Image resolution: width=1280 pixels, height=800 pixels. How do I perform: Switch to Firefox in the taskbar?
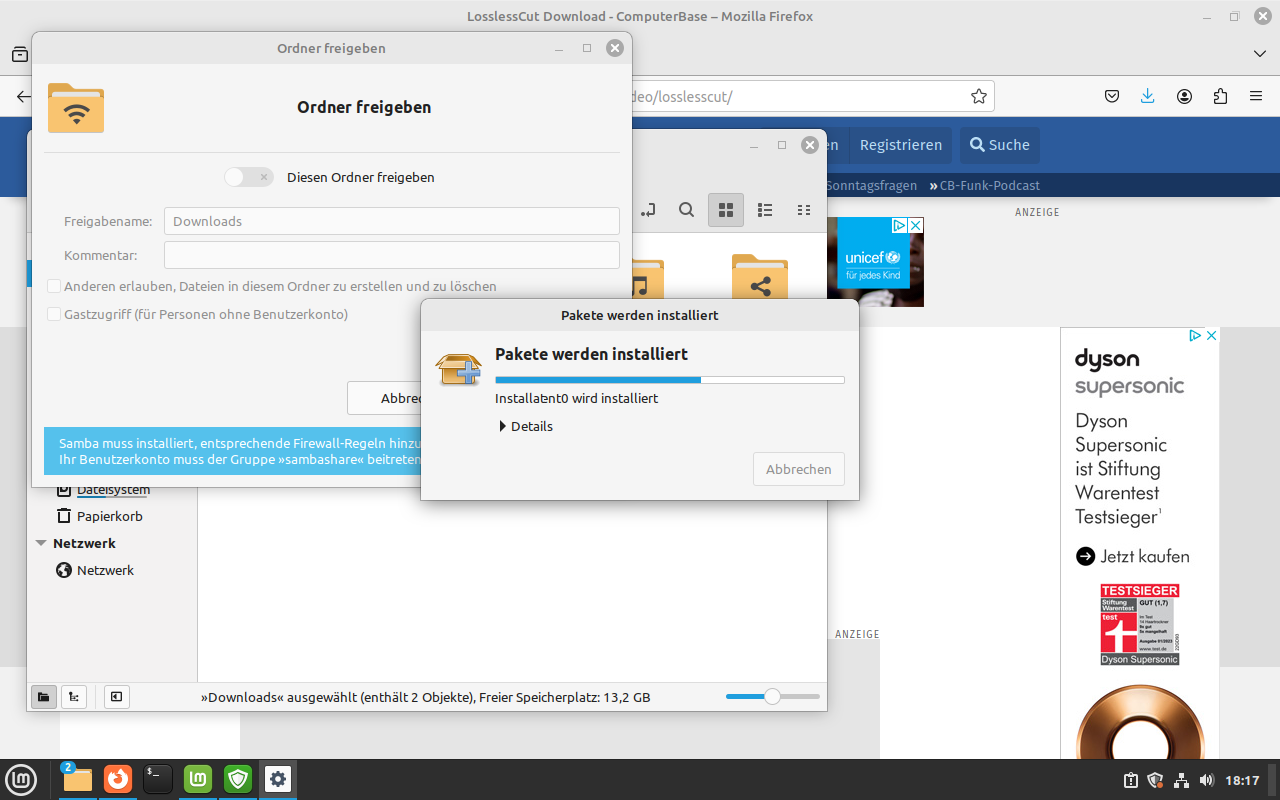118,779
